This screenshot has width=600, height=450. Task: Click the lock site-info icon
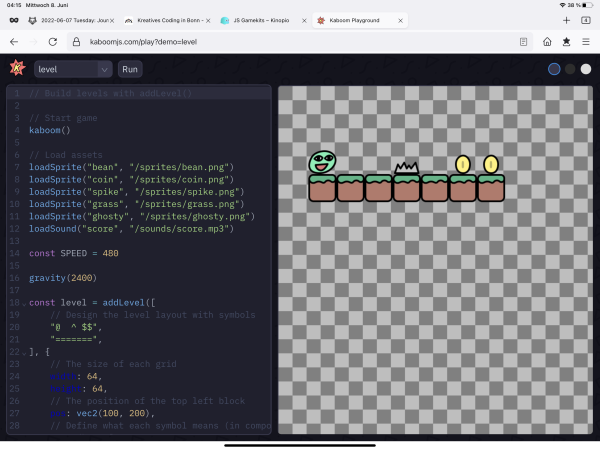click(76, 42)
